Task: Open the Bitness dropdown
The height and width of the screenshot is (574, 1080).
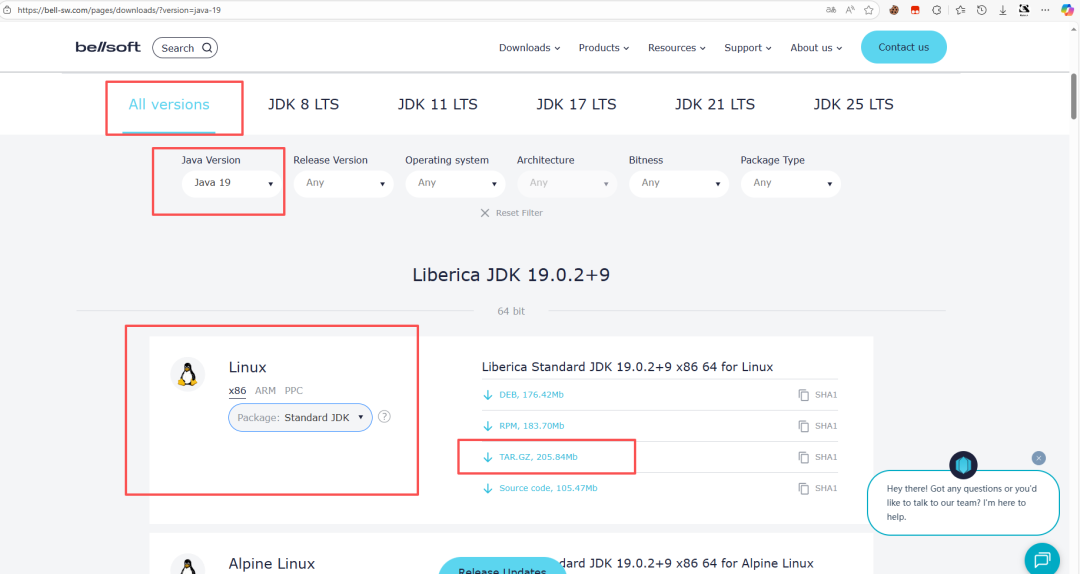Action: click(678, 183)
